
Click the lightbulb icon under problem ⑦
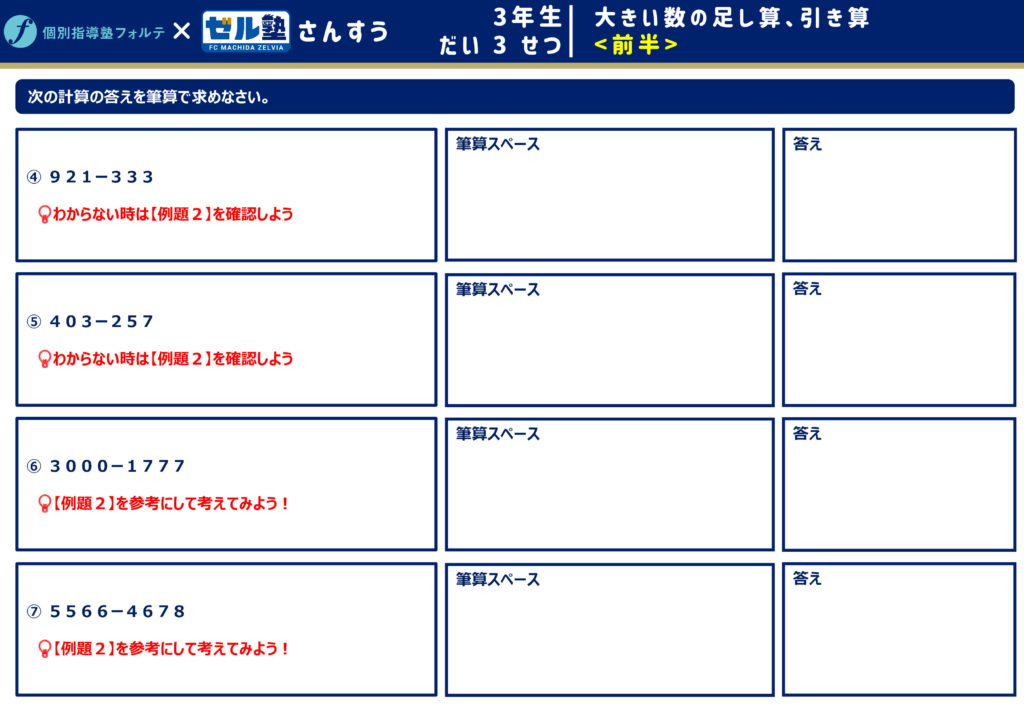43,648
